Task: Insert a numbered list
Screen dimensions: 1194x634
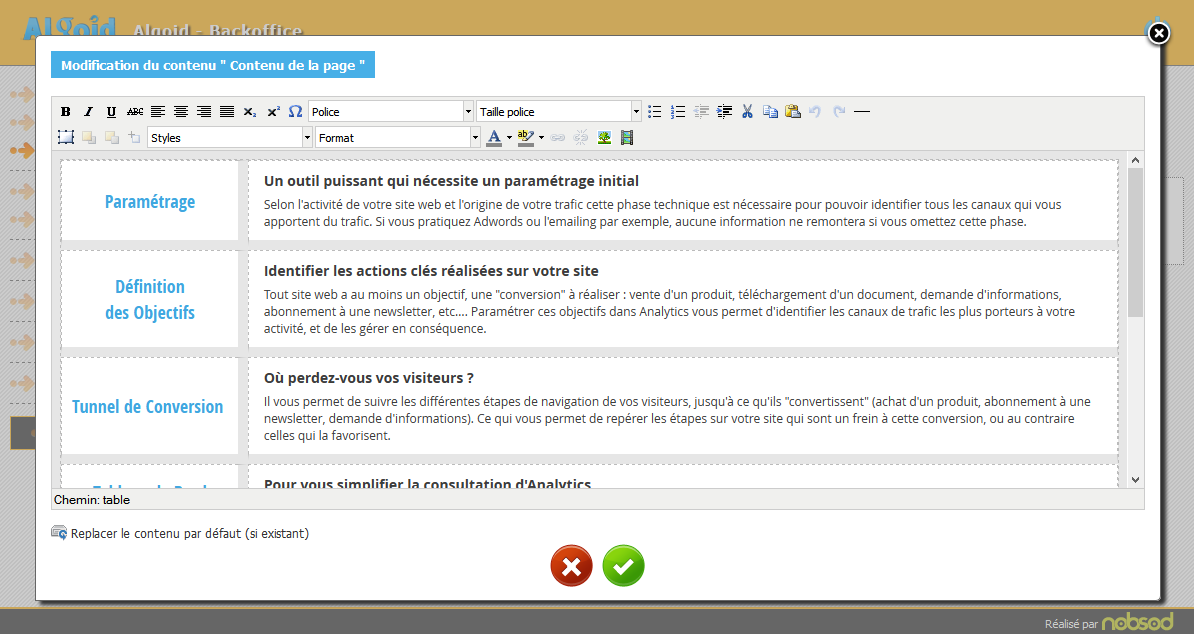Action: click(678, 112)
